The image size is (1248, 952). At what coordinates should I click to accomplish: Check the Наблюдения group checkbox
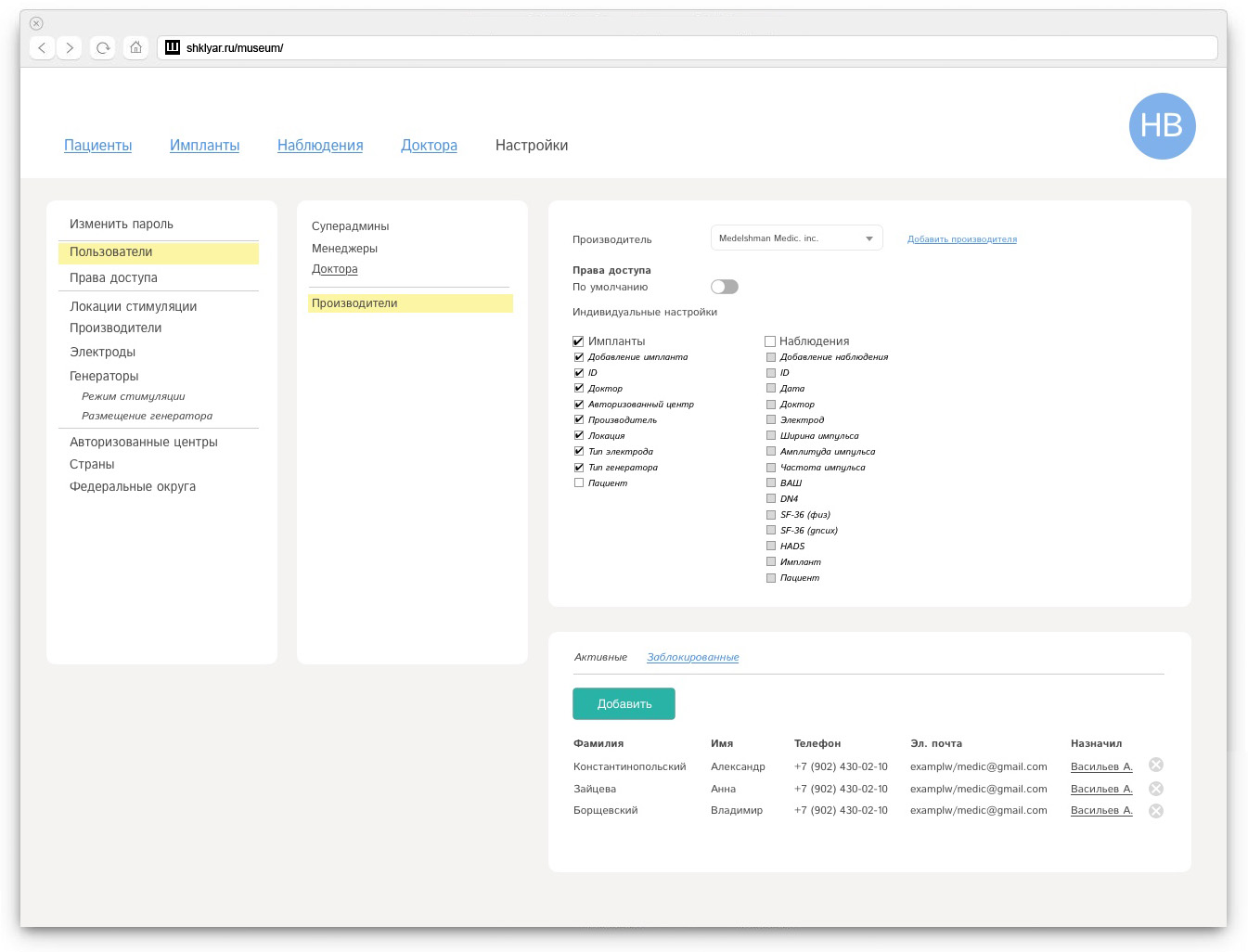[770, 341]
